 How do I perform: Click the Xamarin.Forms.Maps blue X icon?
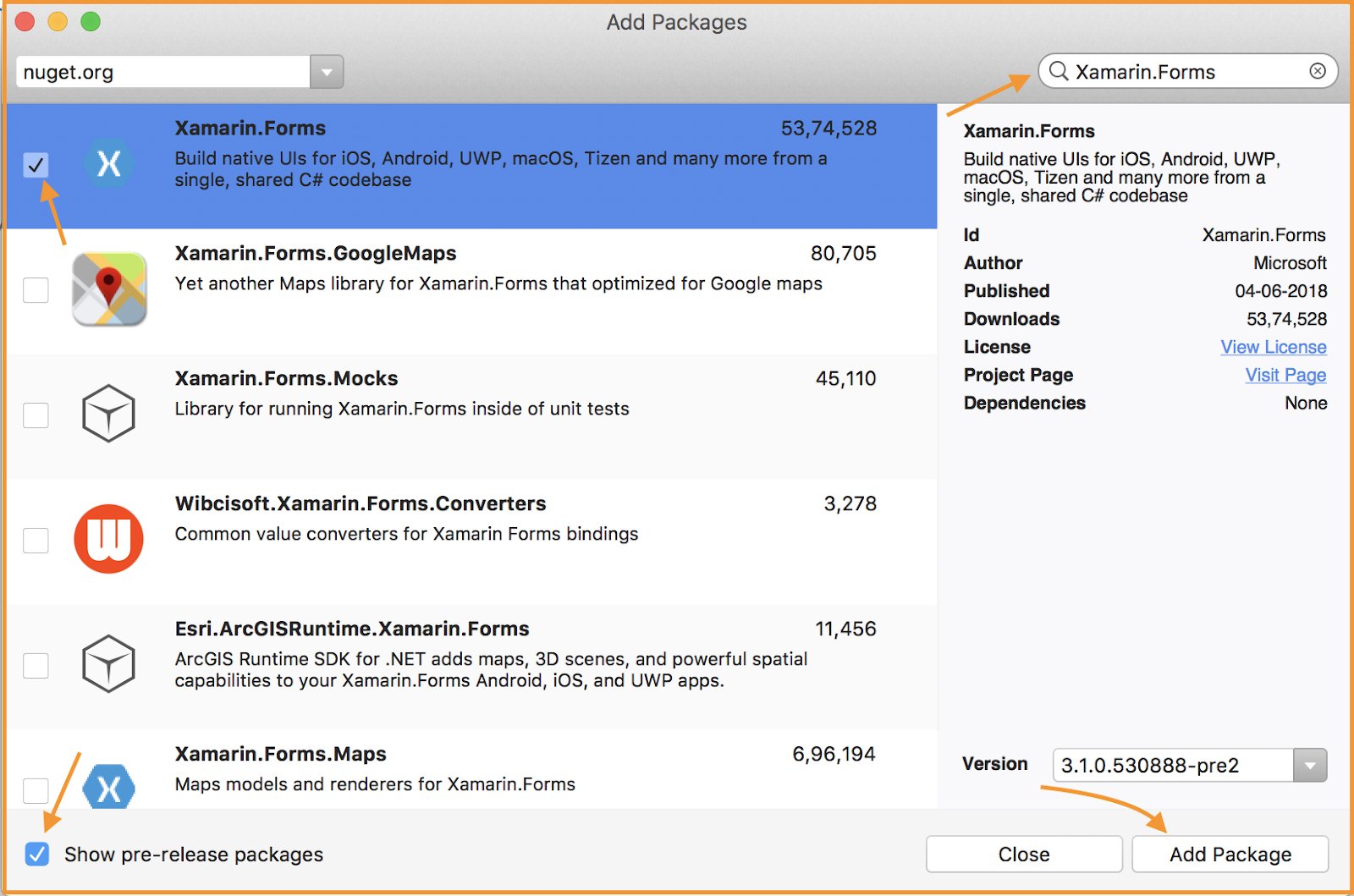(108, 789)
